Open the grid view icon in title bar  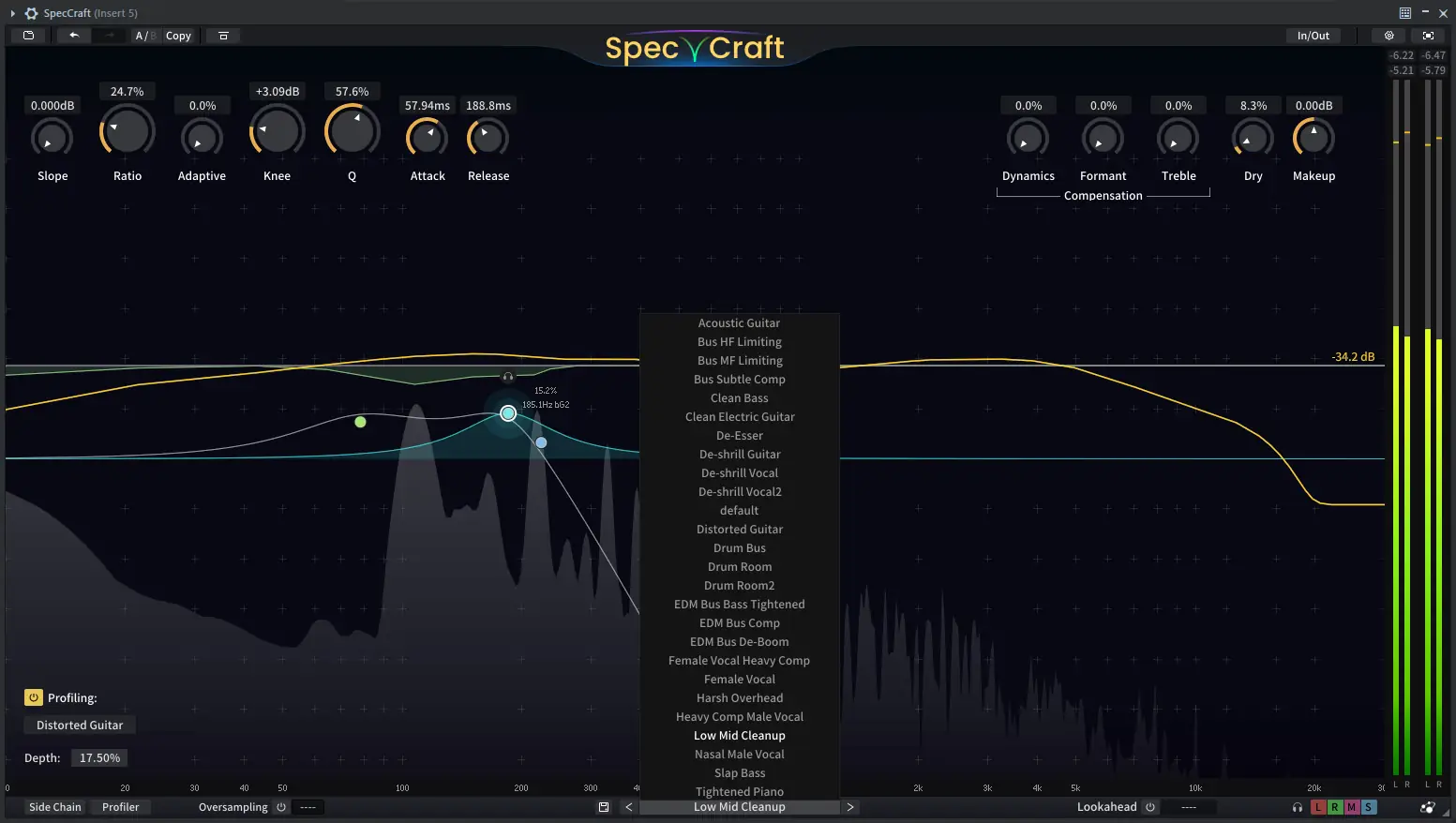[1404, 13]
